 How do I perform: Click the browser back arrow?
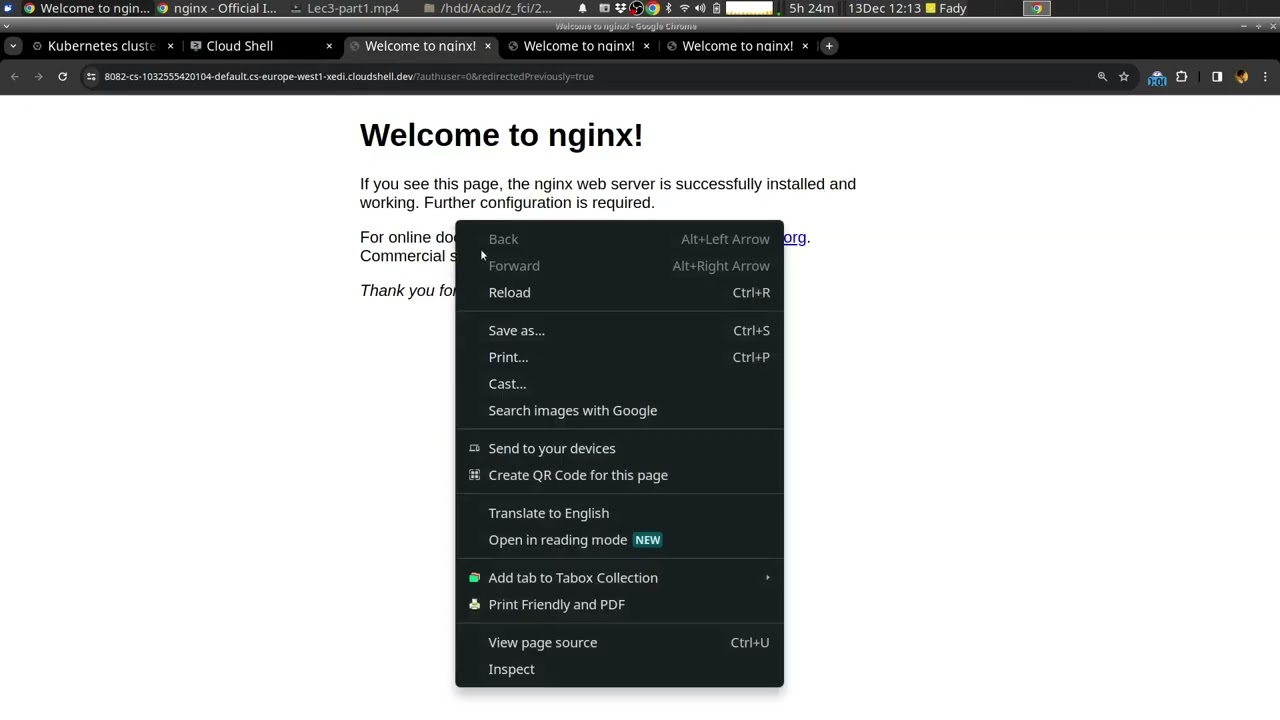pos(15,76)
